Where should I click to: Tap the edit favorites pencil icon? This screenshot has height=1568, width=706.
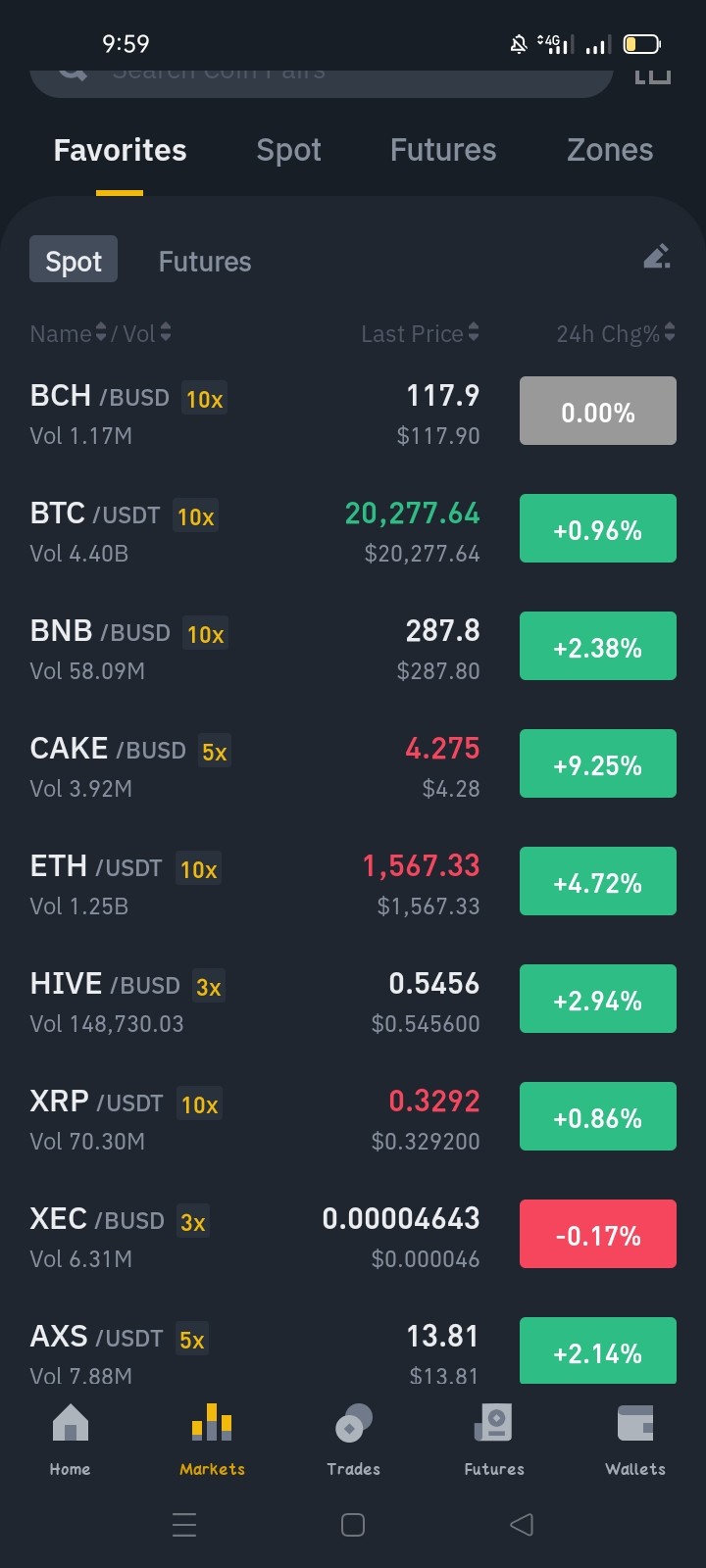tap(657, 257)
